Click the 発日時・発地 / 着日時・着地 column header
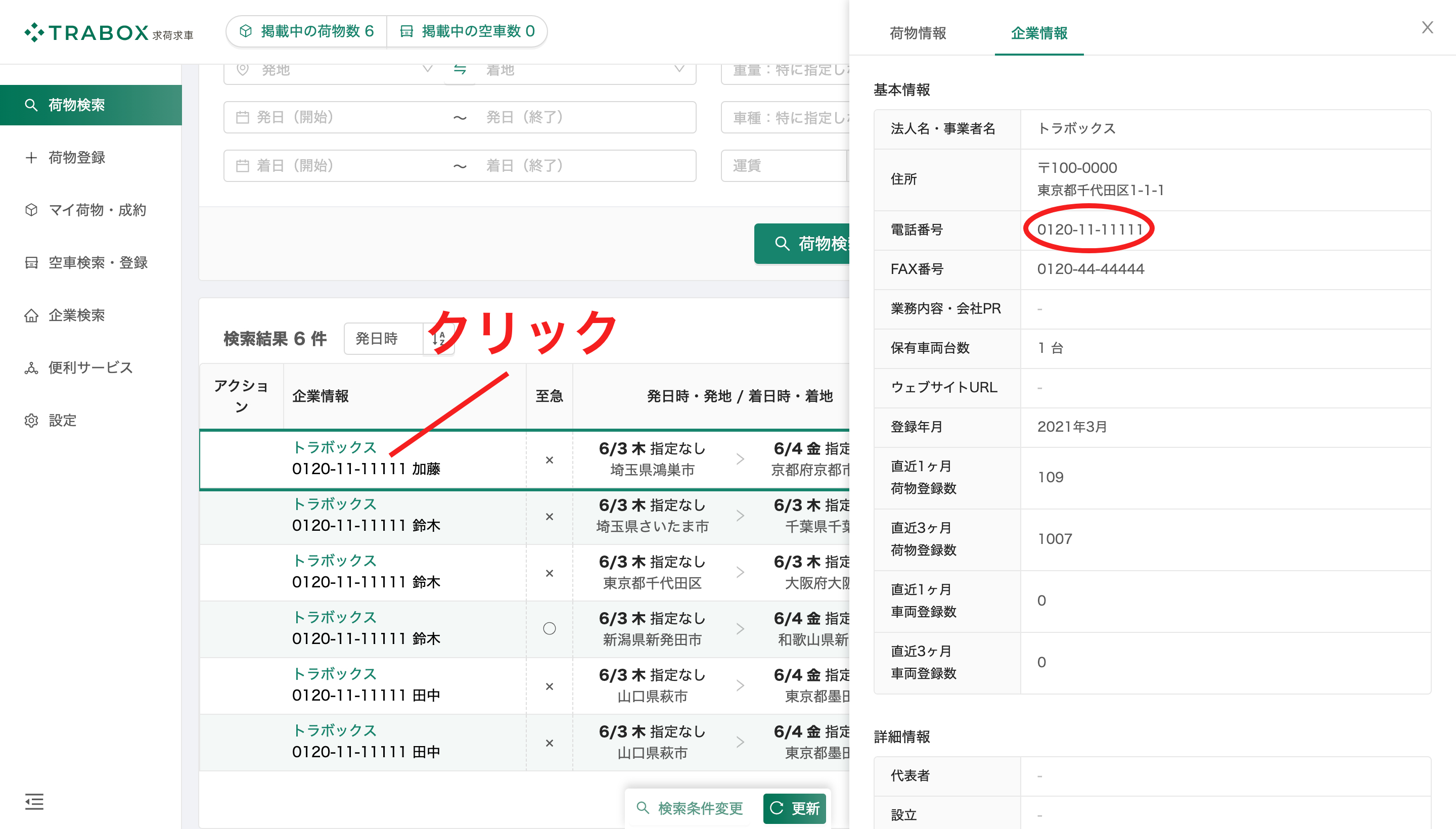 point(740,396)
